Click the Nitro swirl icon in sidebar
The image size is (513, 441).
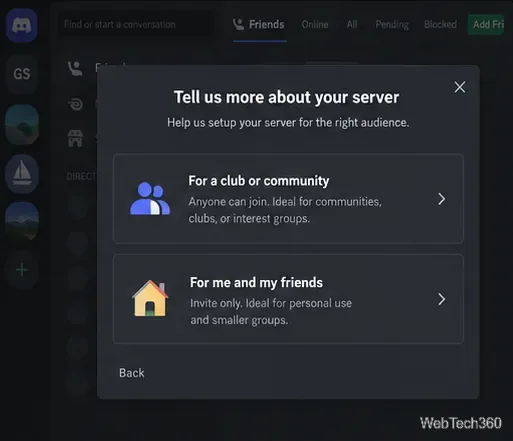(75, 104)
